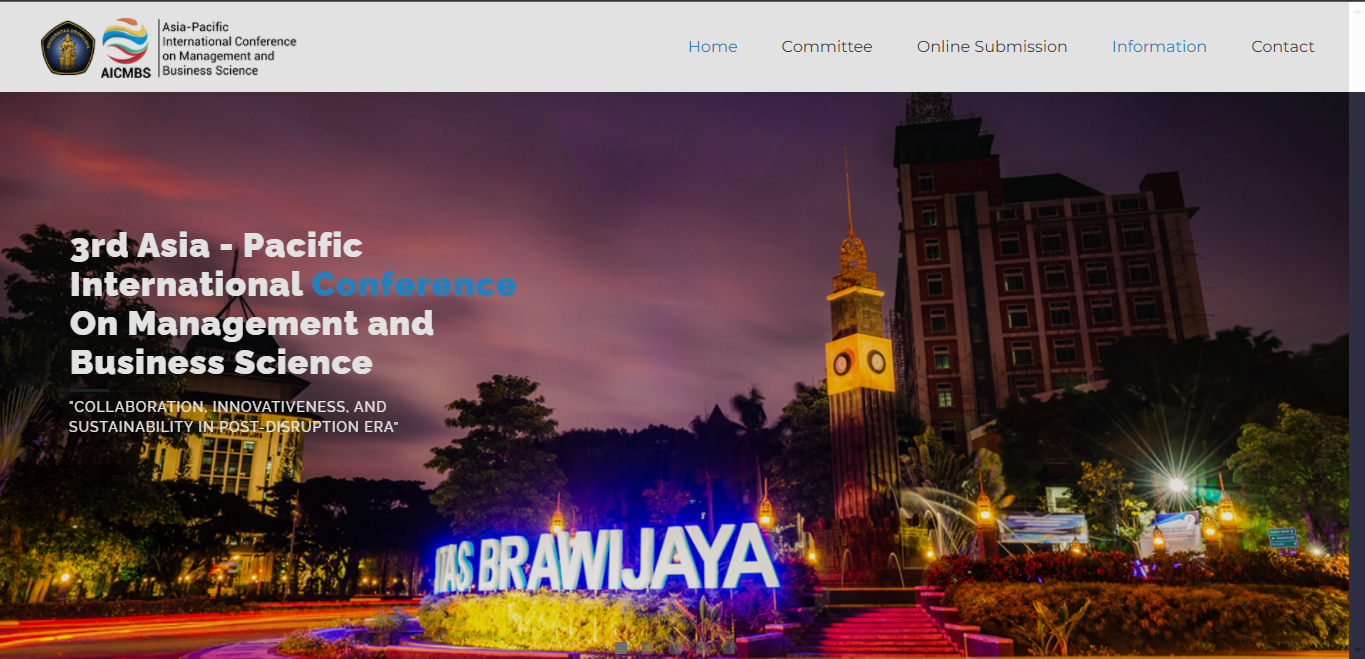The width and height of the screenshot is (1365, 659).
Task: Show the fourth carousel slide indicator
Action: (702, 648)
